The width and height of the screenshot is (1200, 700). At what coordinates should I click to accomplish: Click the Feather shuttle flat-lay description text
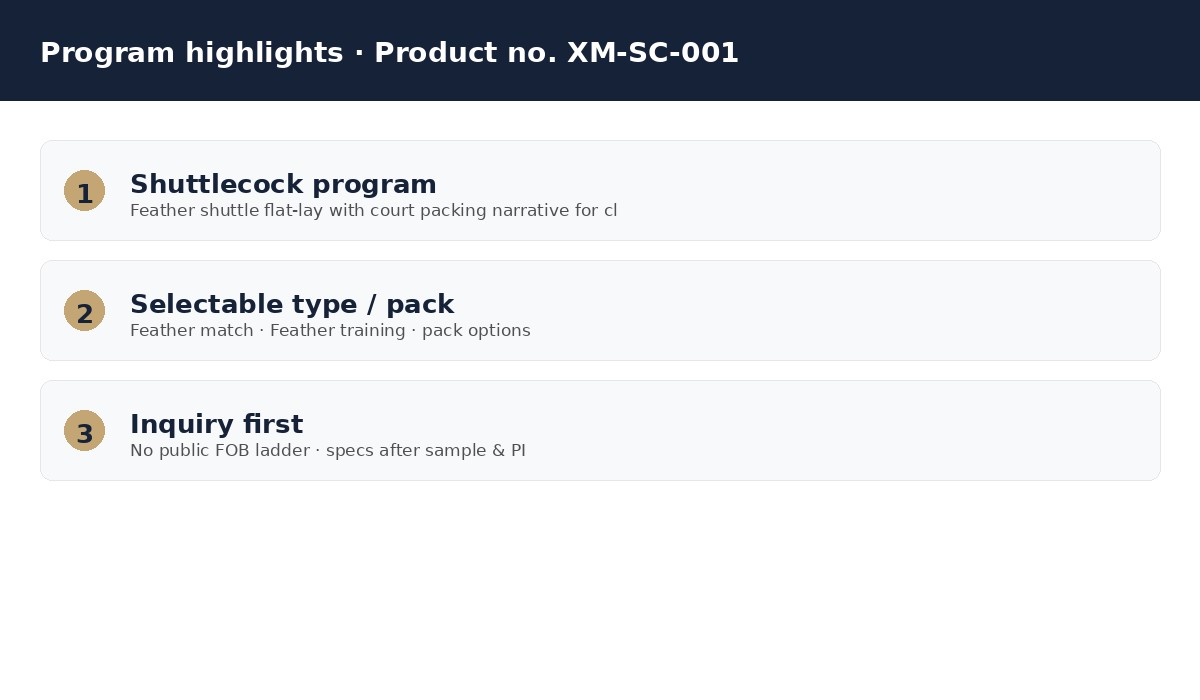click(x=373, y=211)
